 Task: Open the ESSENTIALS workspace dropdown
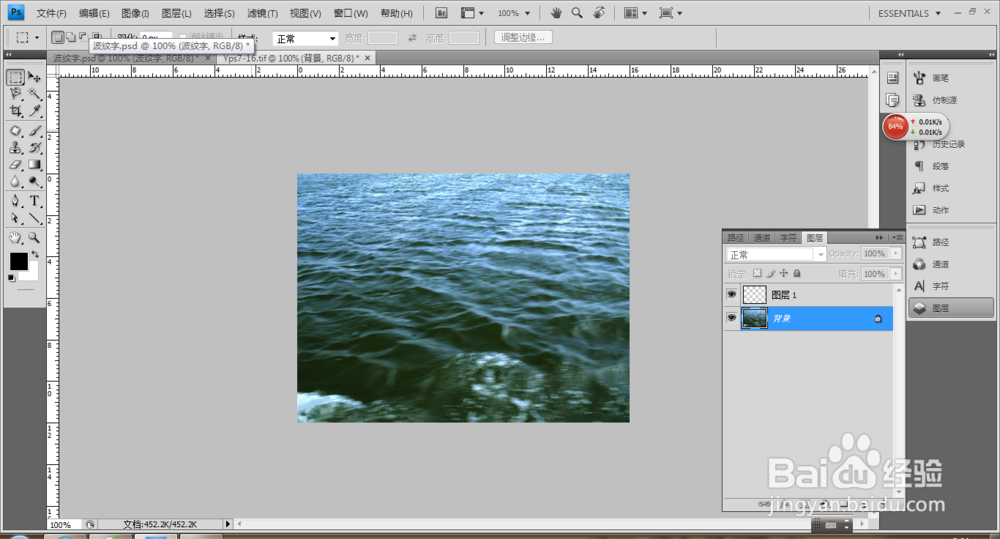coord(909,13)
